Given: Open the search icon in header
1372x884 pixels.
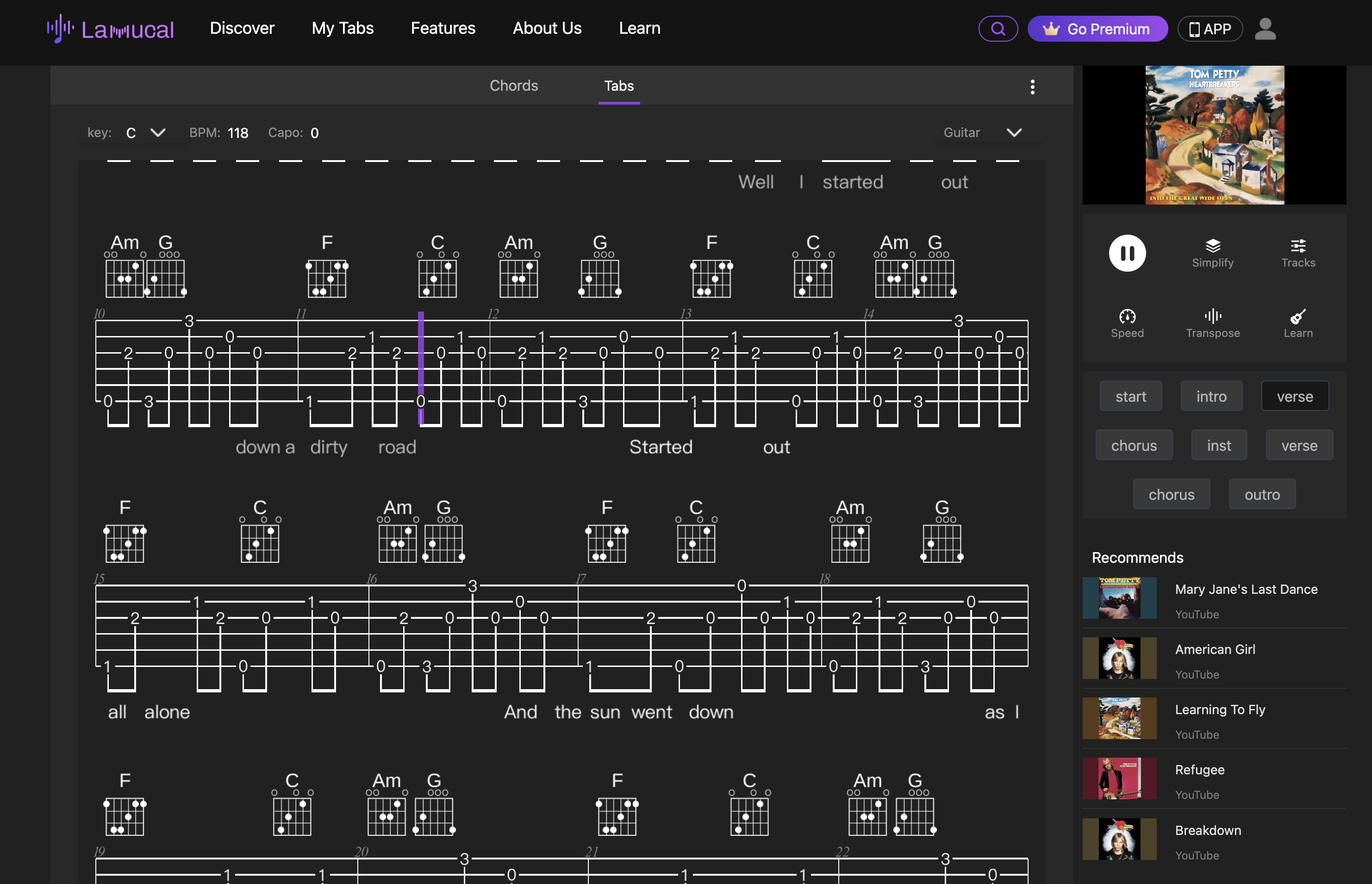Looking at the screenshot, I should coord(998,29).
